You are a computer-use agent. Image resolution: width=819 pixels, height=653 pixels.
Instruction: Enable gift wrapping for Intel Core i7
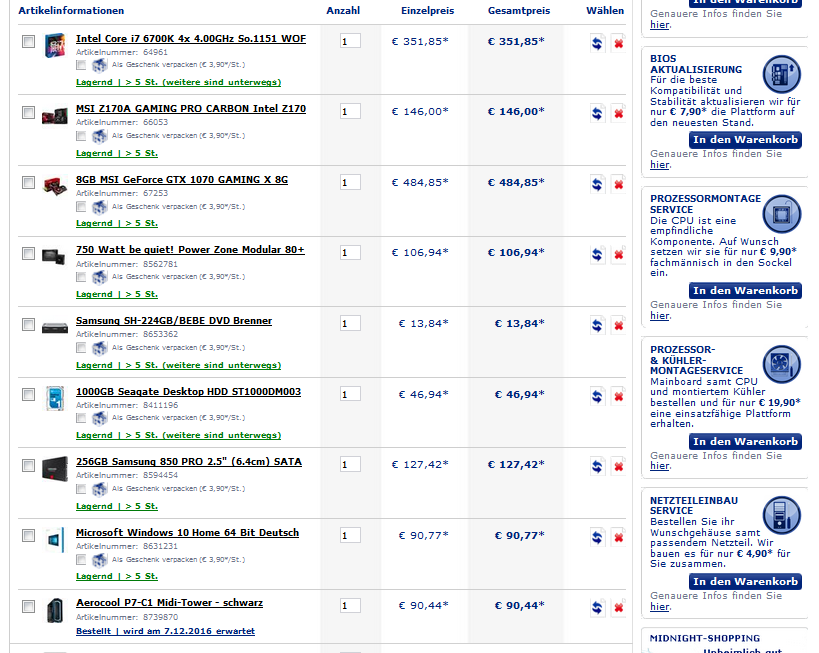pos(81,65)
